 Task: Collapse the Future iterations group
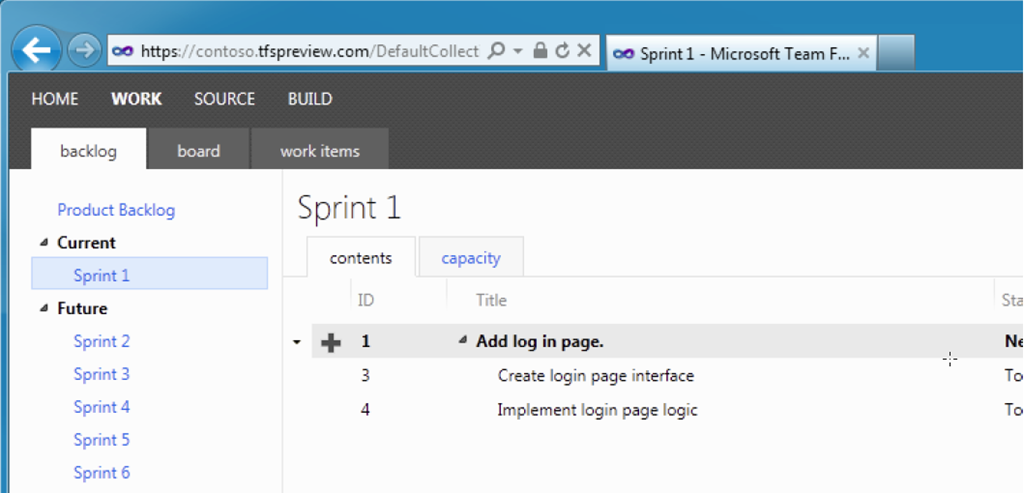[x=43, y=309]
